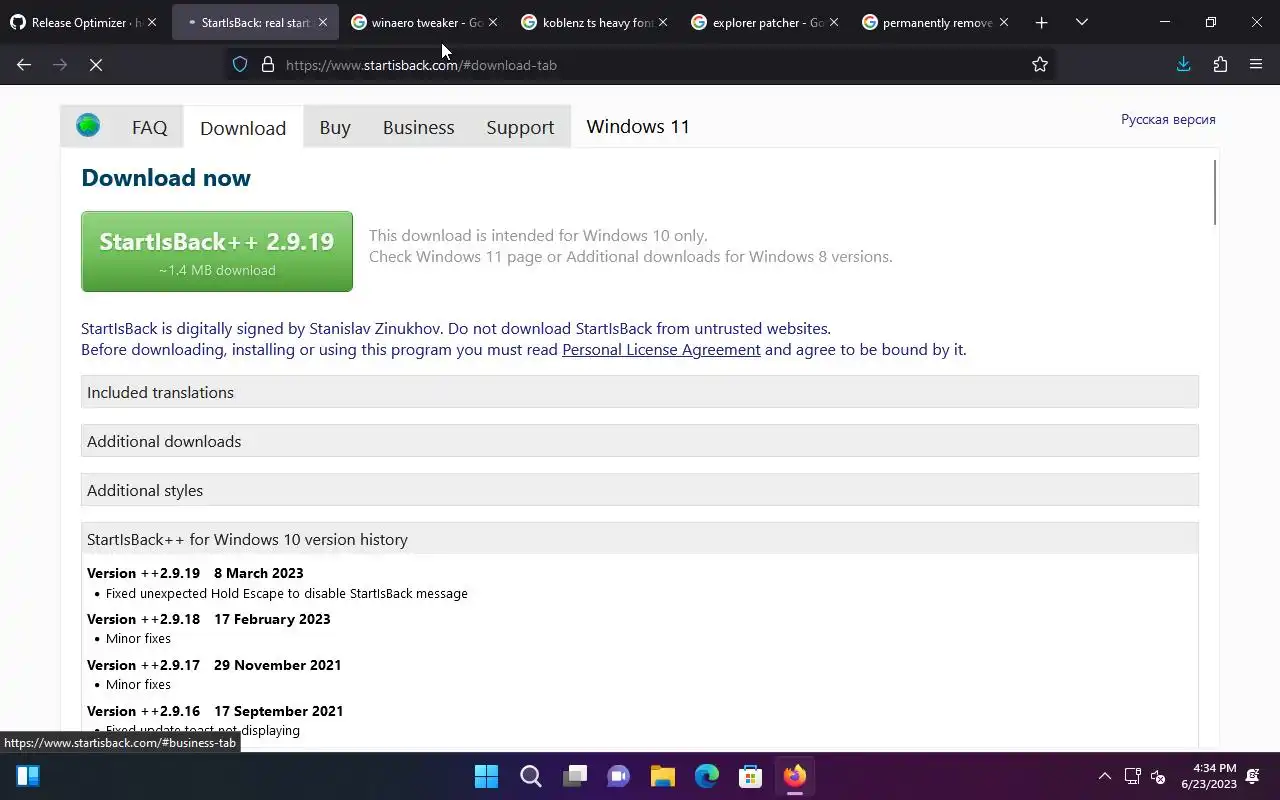Close the koblenz ts heavy font tab
Image resolution: width=1280 pixels, height=800 pixels.
point(662,22)
